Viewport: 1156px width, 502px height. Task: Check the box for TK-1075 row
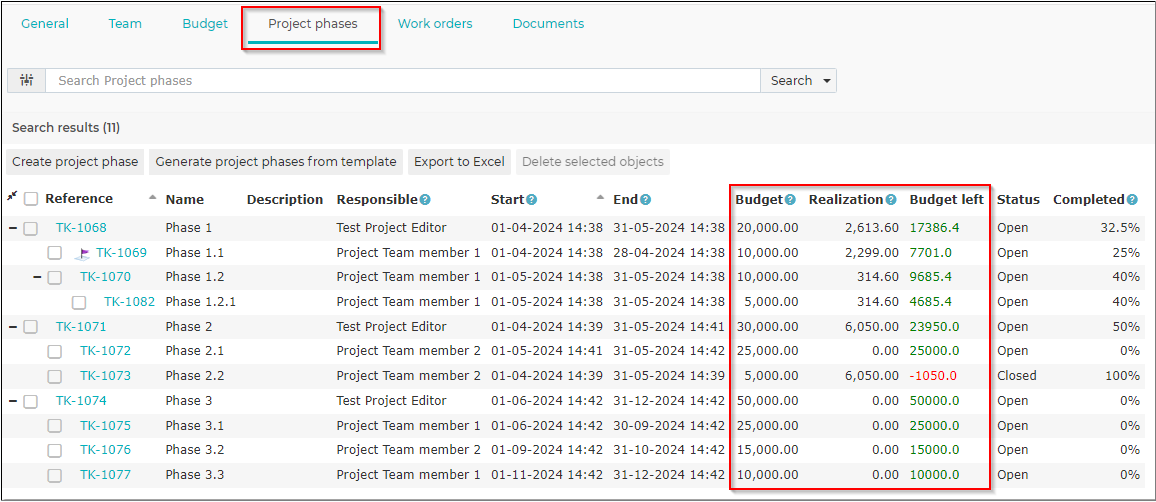(x=55, y=426)
